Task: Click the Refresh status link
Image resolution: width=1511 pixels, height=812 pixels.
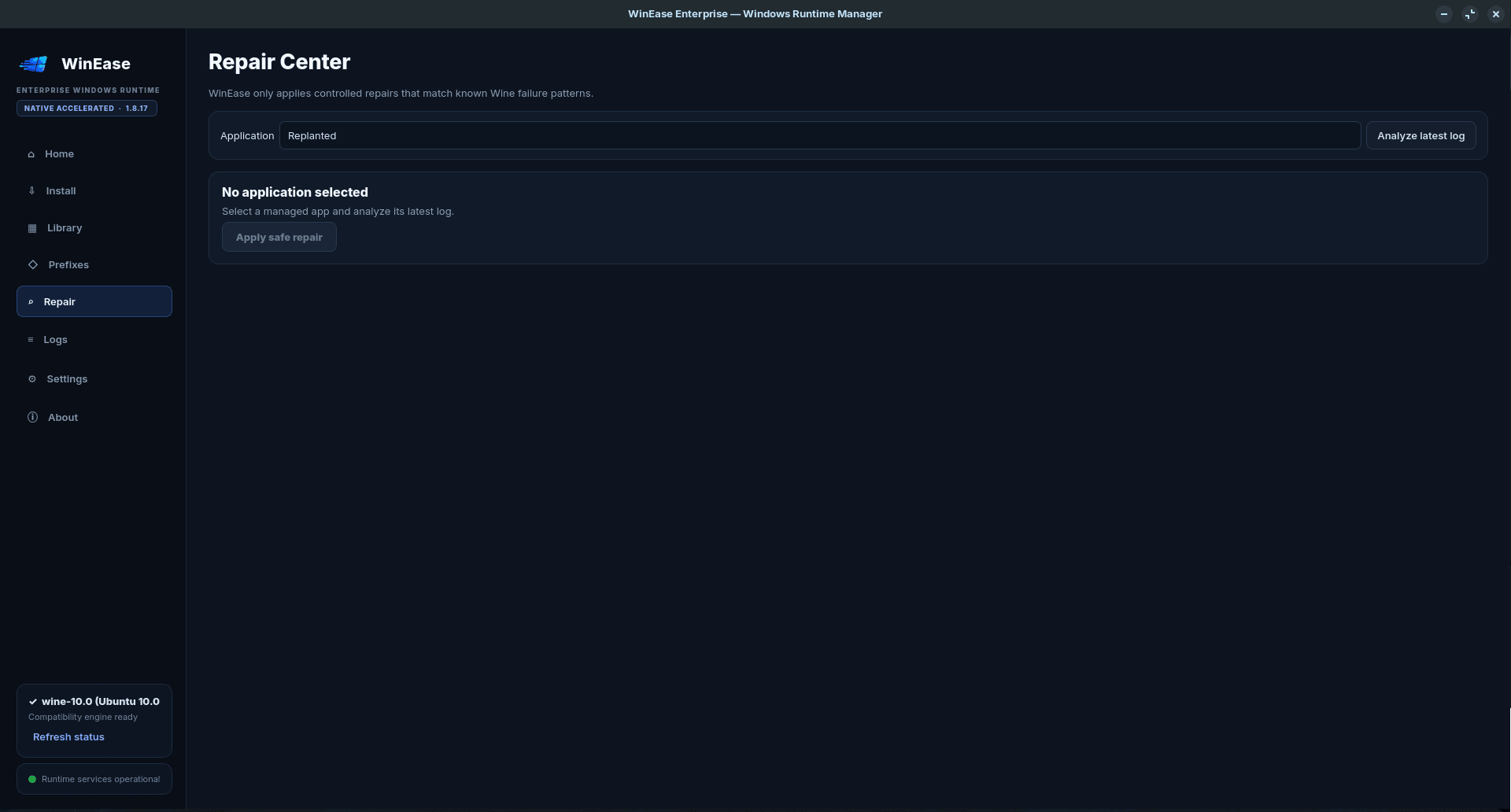Action: coord(68,737)
